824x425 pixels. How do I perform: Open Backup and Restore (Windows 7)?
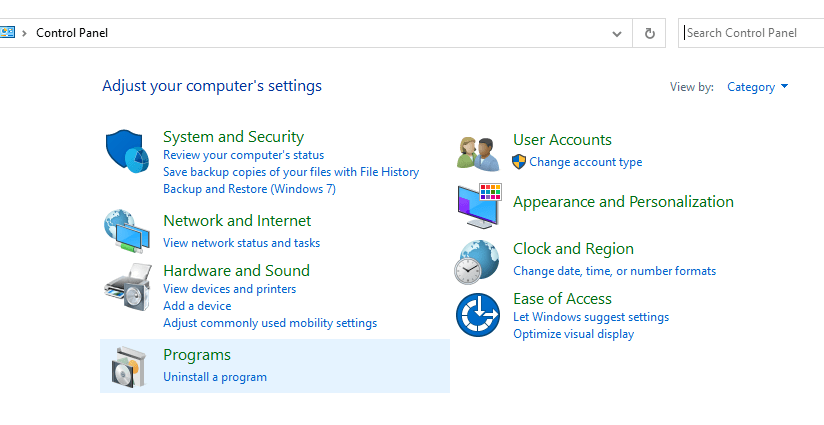click(249, 189)
